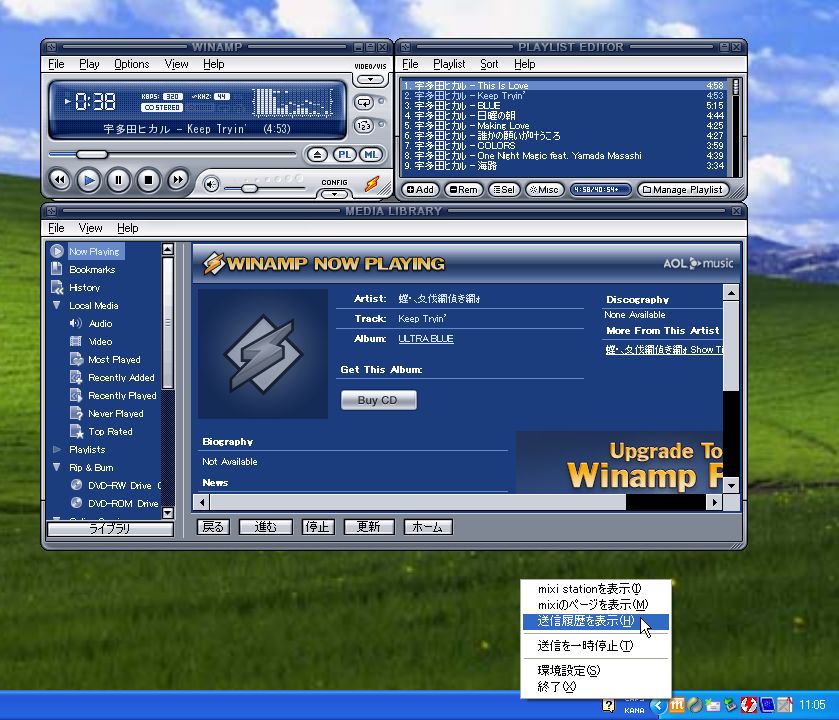Click the Add button in Playlist Editor
This screenshot has width=839, height=720.
[x=421, y=190]
